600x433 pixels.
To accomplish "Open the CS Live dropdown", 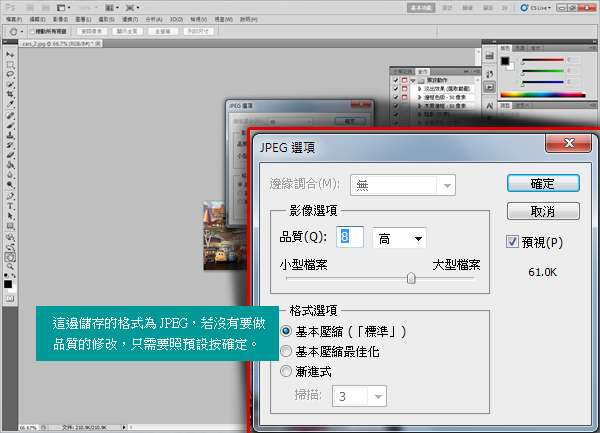I will 536,8.
